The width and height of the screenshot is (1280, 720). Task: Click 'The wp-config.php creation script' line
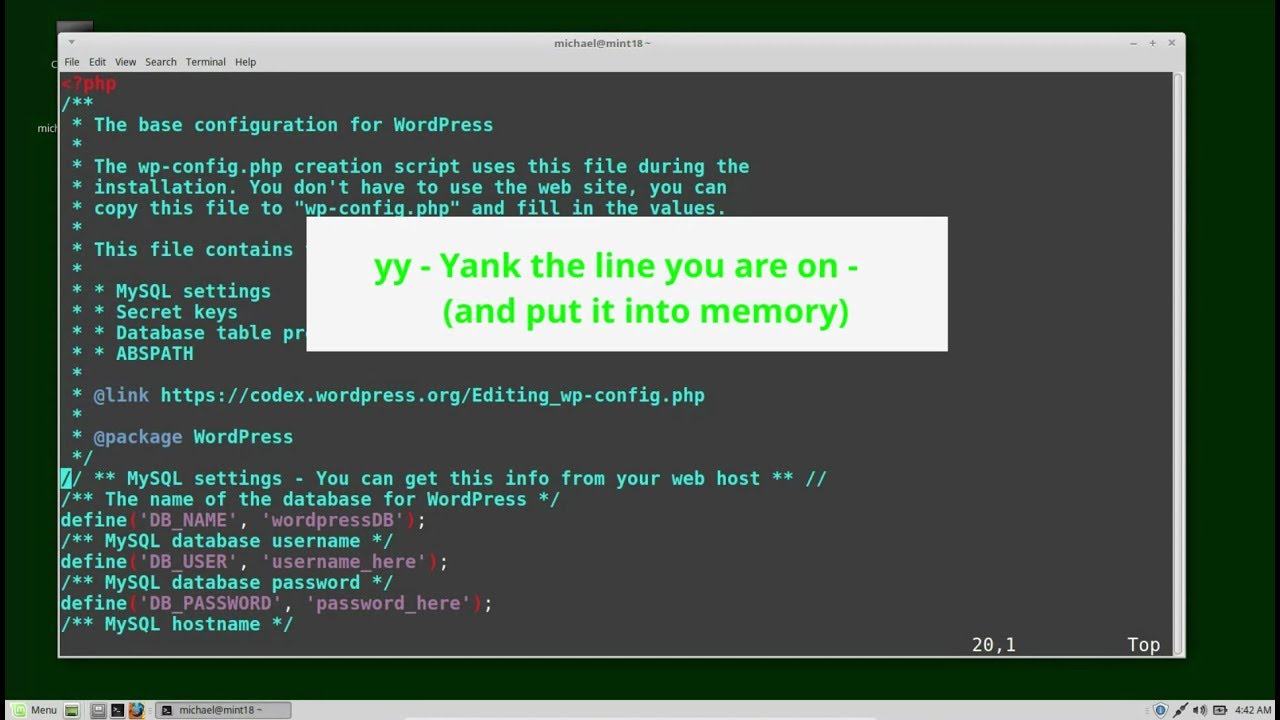[x=410, y=166]
